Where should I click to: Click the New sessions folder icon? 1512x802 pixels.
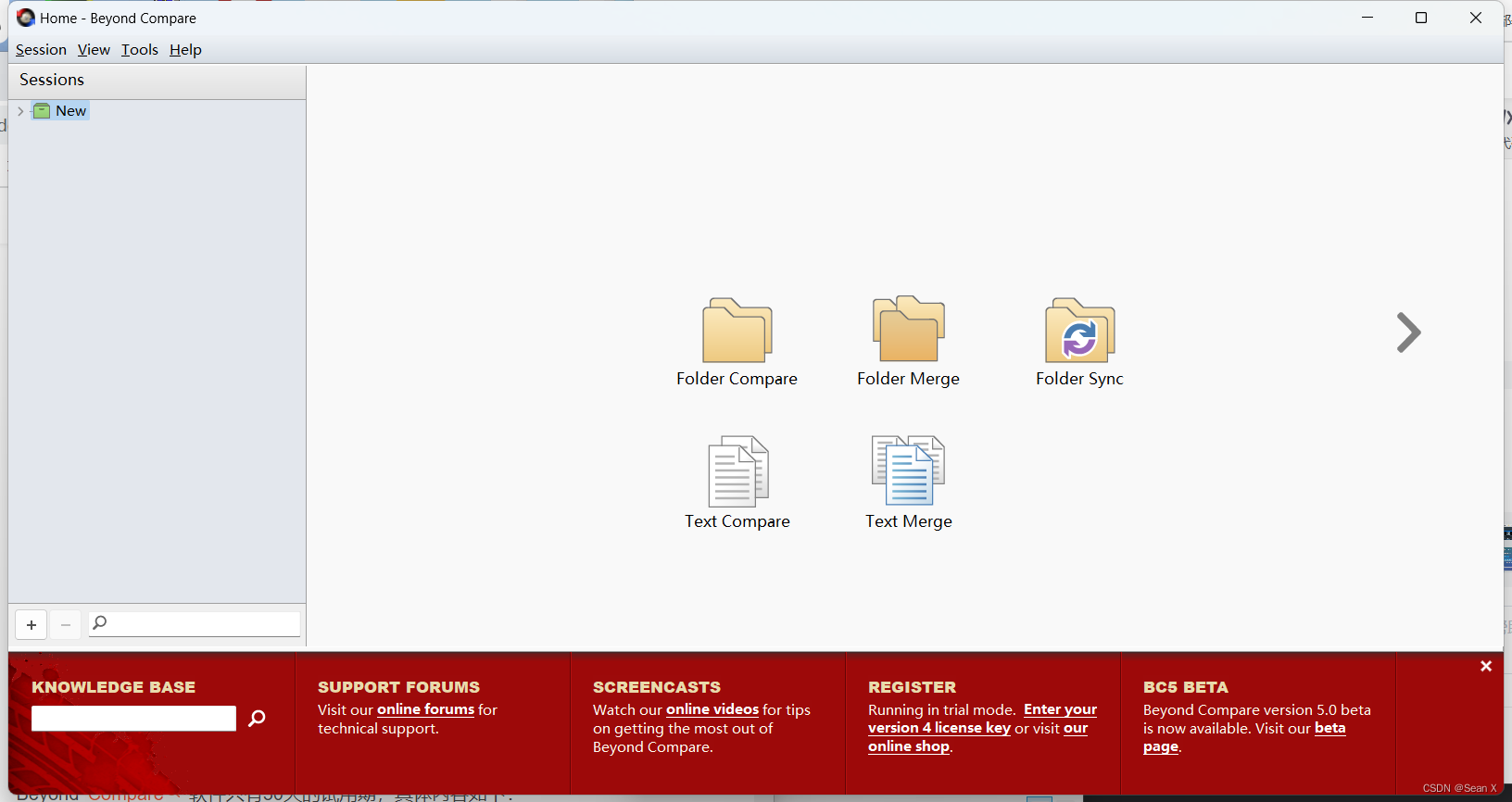(x=42, y=111)
